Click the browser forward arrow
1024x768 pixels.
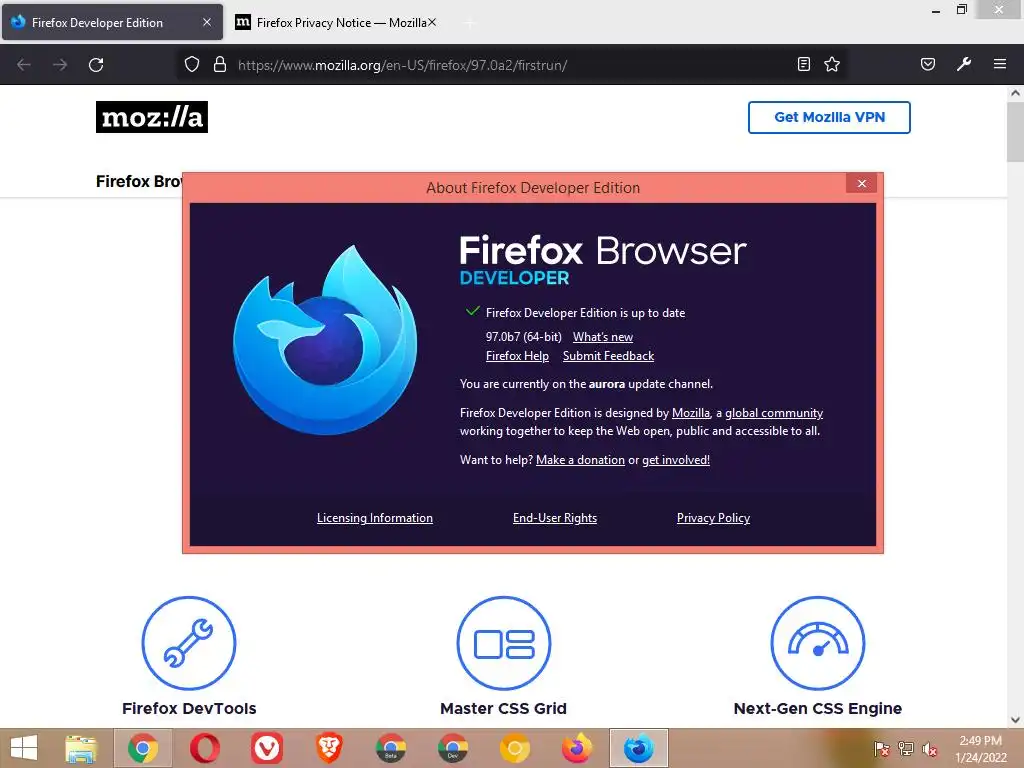pos(60,65)
